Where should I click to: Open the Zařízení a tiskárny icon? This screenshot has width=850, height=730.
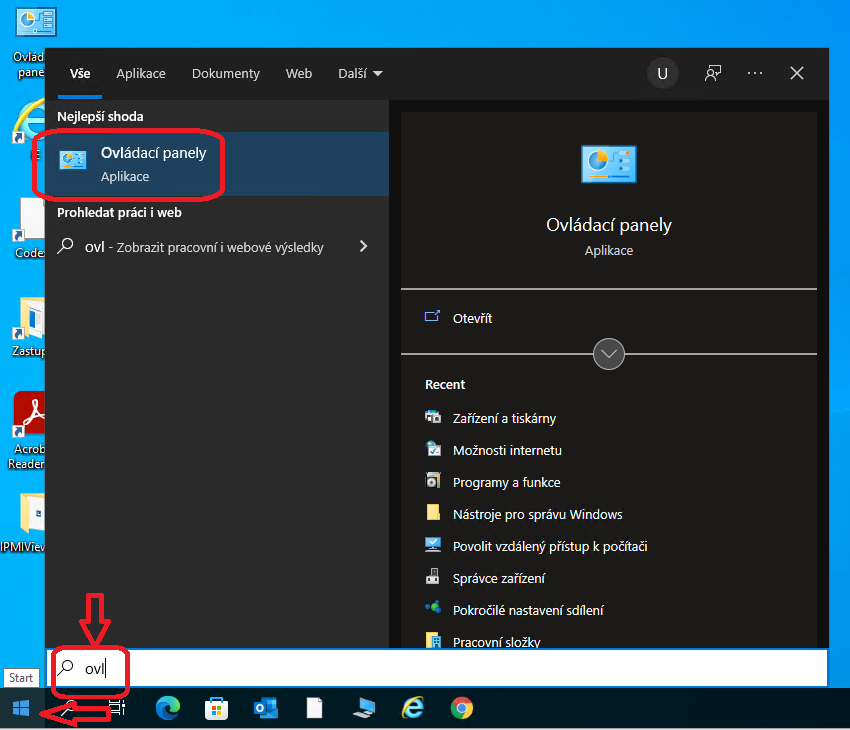(x=433, y=417)
